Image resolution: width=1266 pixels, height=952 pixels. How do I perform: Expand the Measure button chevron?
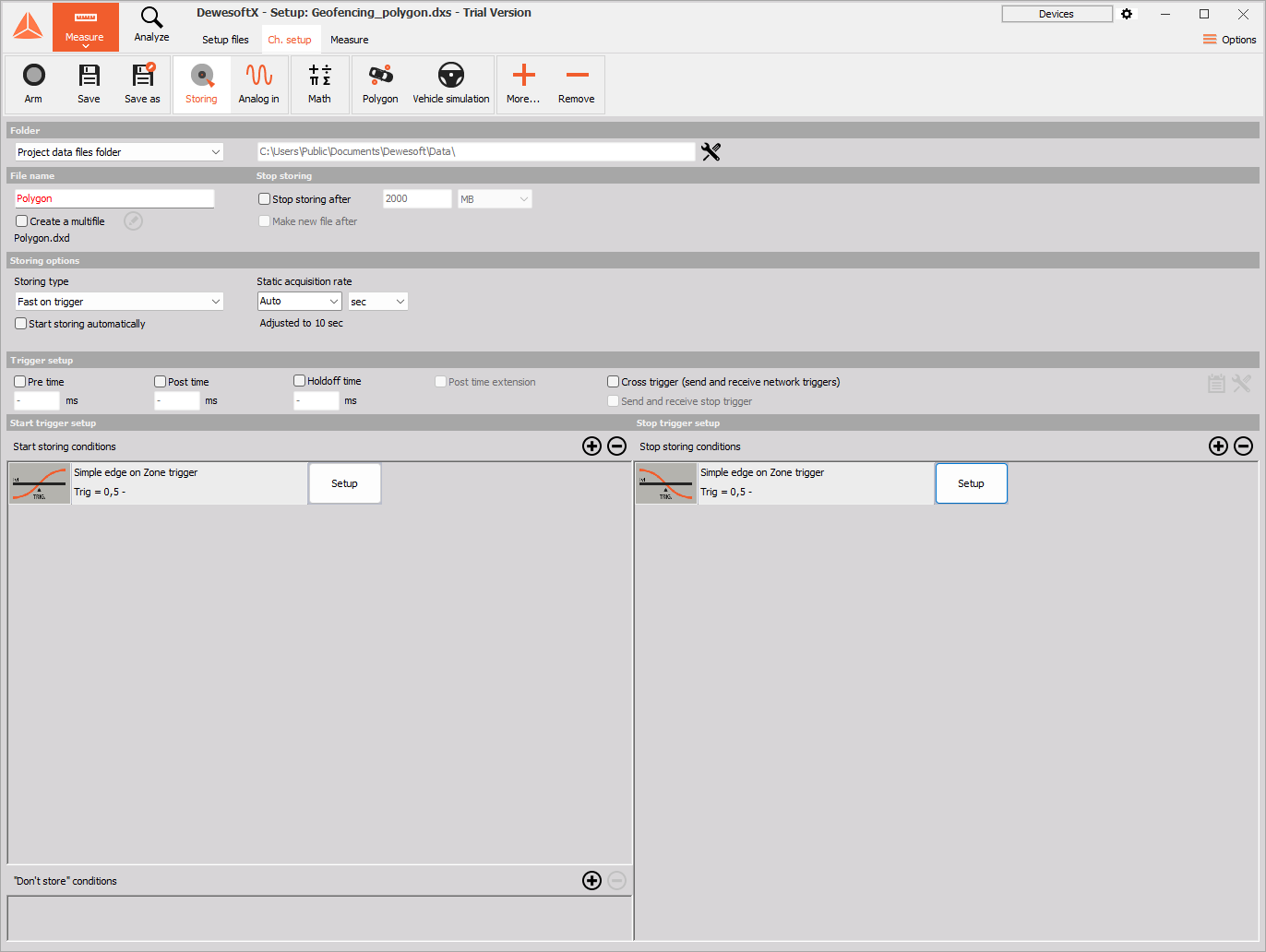[x=86, y=46]
